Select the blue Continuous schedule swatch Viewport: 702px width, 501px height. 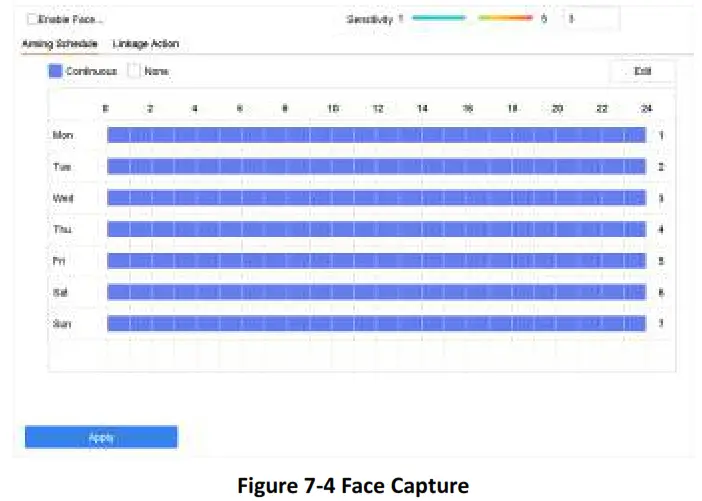(x=56, y=71)
